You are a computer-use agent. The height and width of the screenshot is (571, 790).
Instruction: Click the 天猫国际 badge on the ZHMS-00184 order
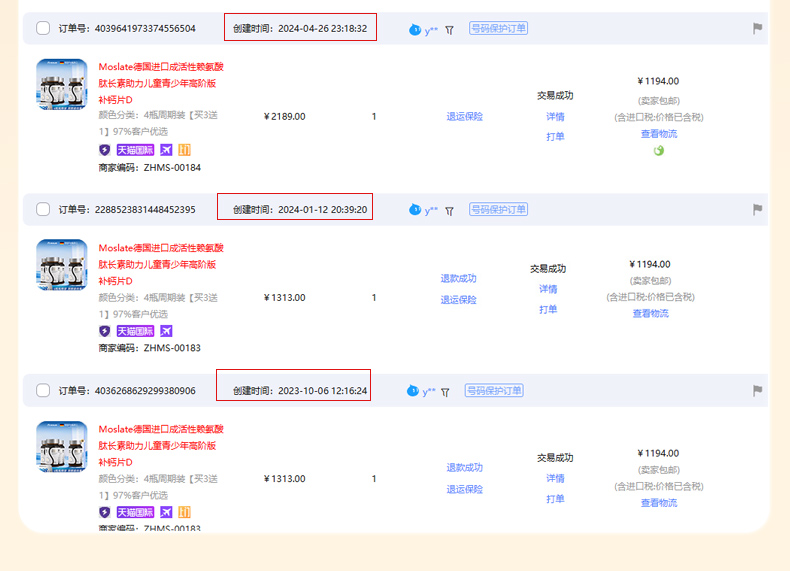click(135, 150)
